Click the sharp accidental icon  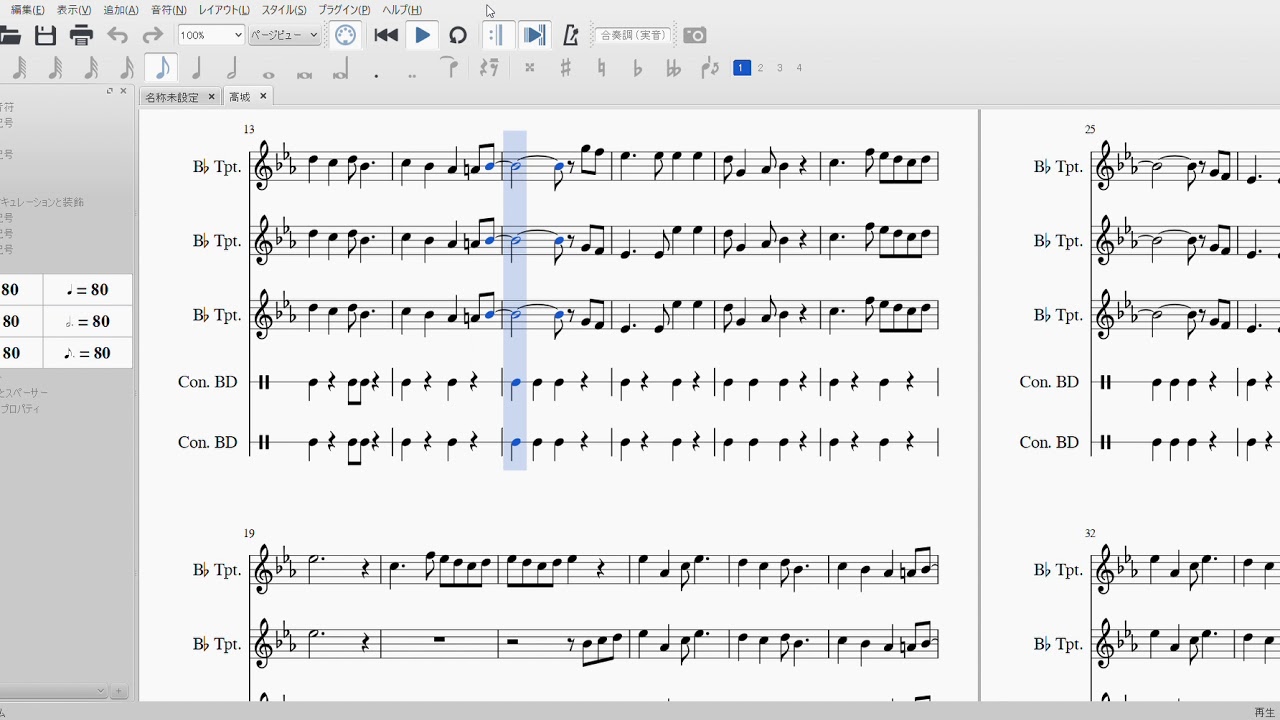coord(565,68)
